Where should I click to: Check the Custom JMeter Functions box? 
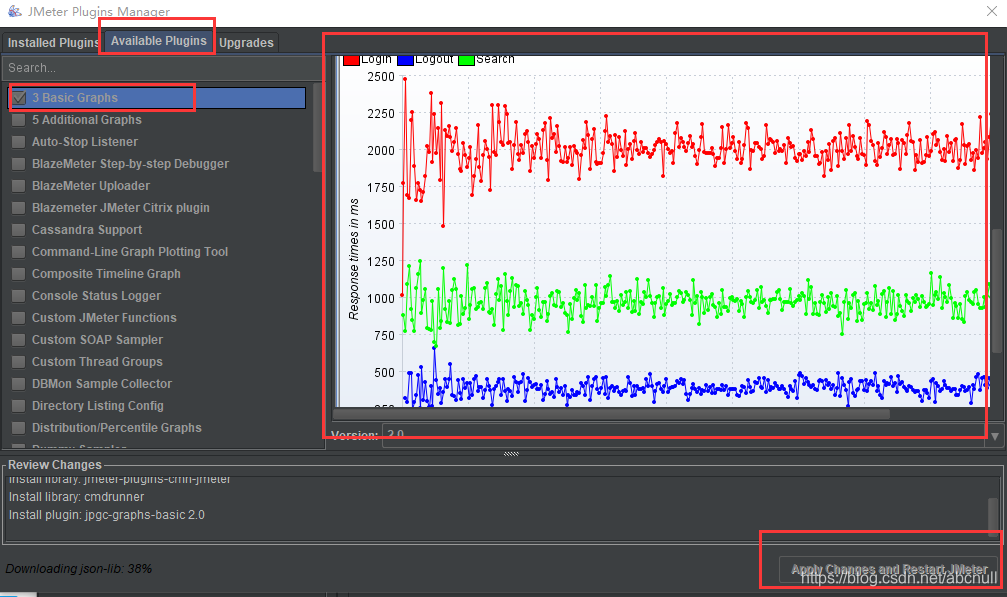(x=19, y=318)
